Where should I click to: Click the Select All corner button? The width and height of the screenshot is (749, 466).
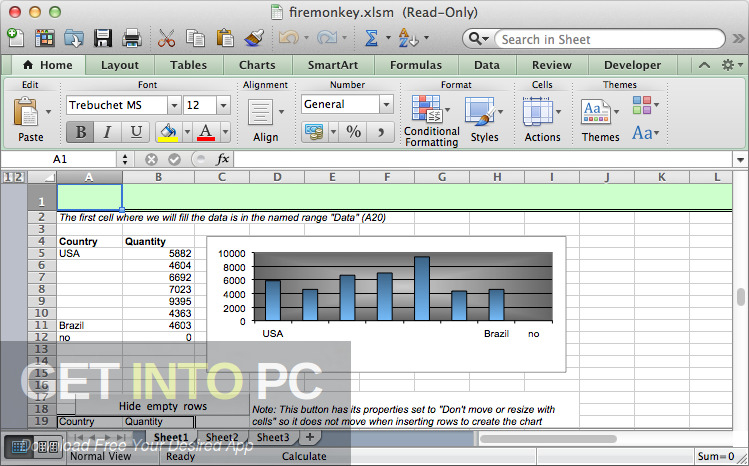tap(42, 177)
